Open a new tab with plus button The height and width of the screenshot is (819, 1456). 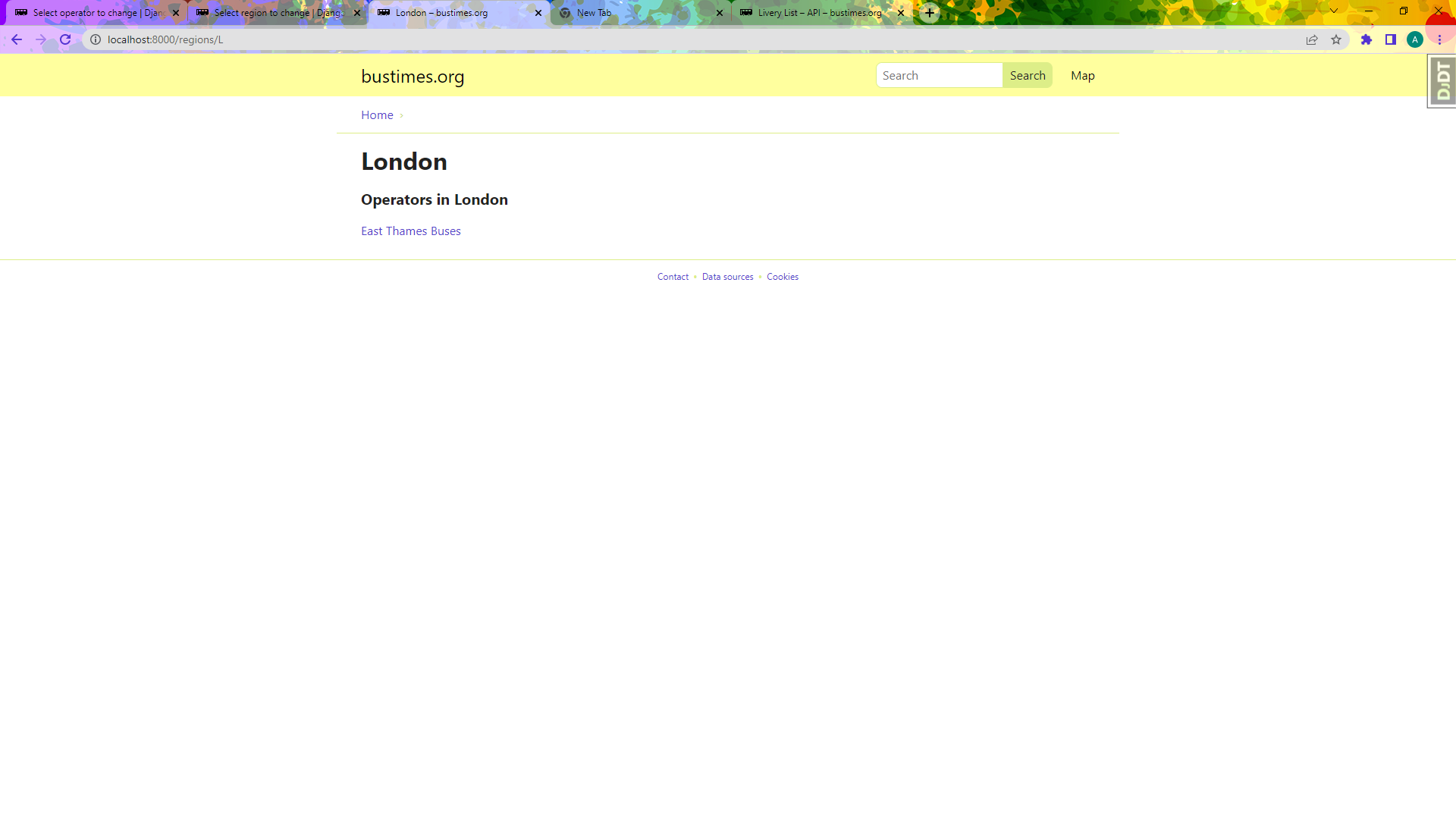(x=930, y=13)
